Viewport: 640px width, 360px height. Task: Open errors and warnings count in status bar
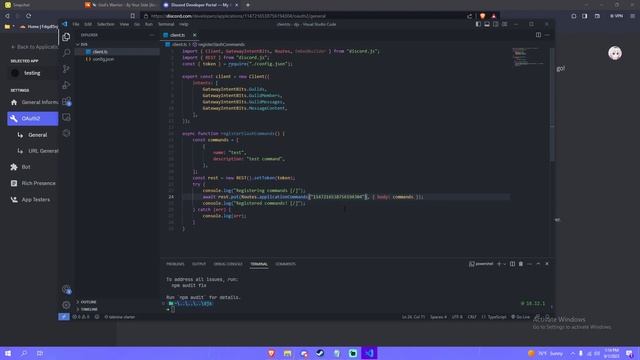click(x=80, y=317)
